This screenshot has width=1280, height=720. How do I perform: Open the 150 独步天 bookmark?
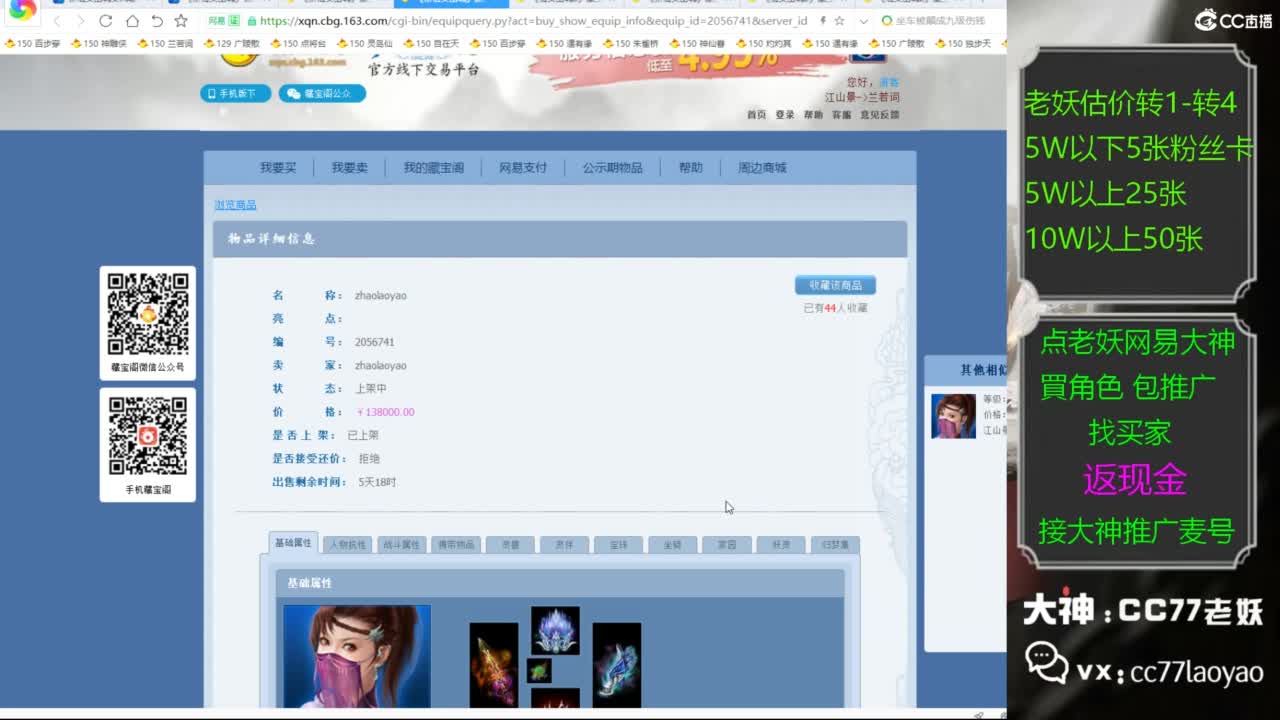tap(963, 44)
